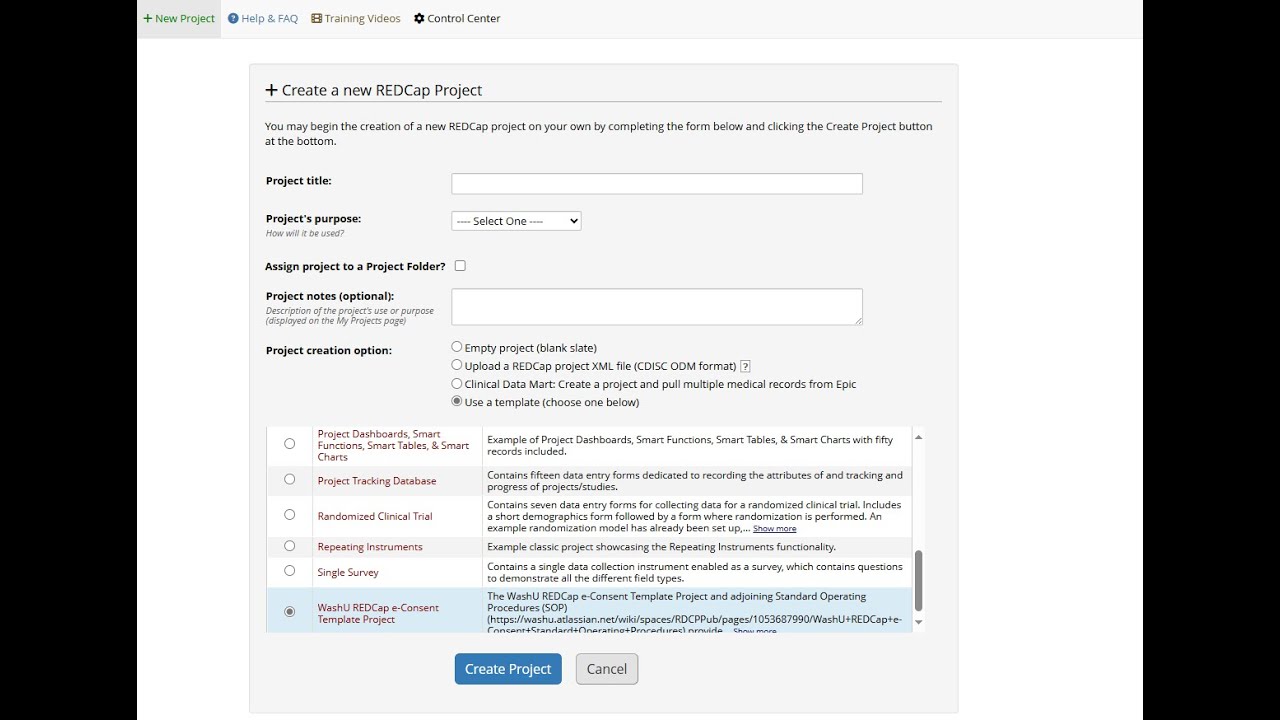
Task: Click the template list scrollbar thumb
Action: (x=918, y=581)
